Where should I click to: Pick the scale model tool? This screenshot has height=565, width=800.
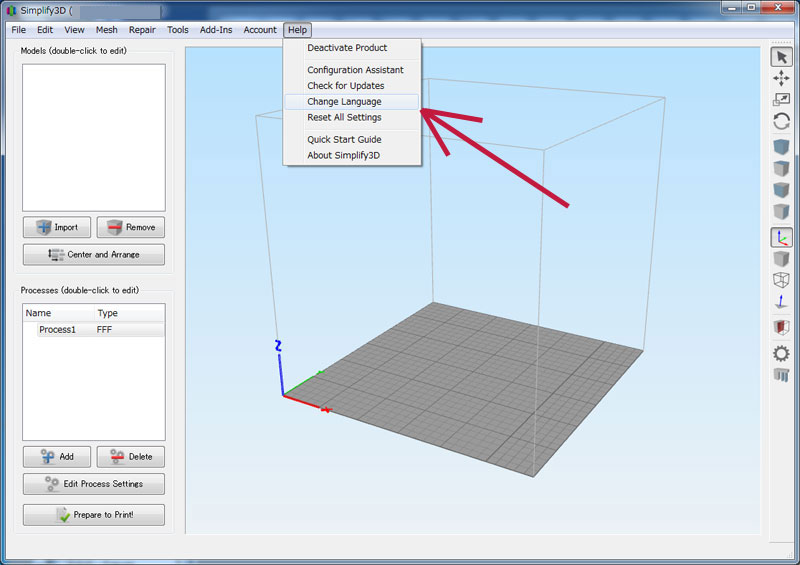[781, 99]
